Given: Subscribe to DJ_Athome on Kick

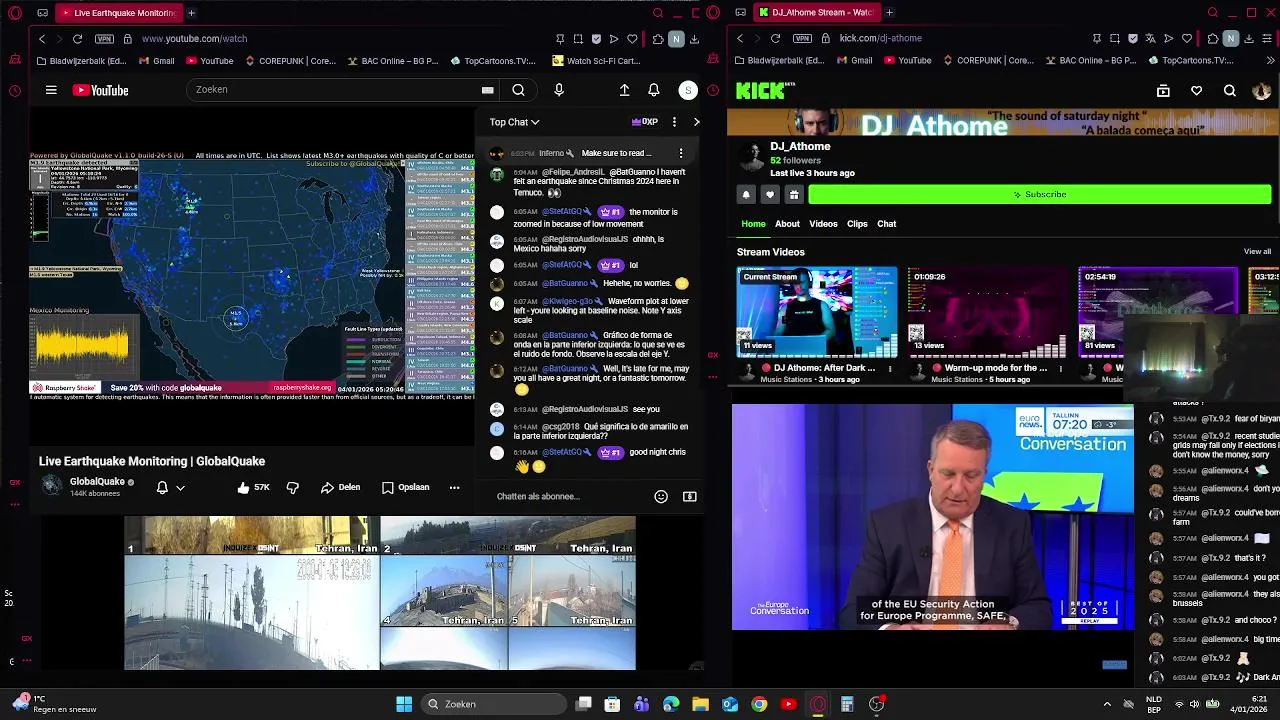Looking at the screenshot, I should (1040, 195).
